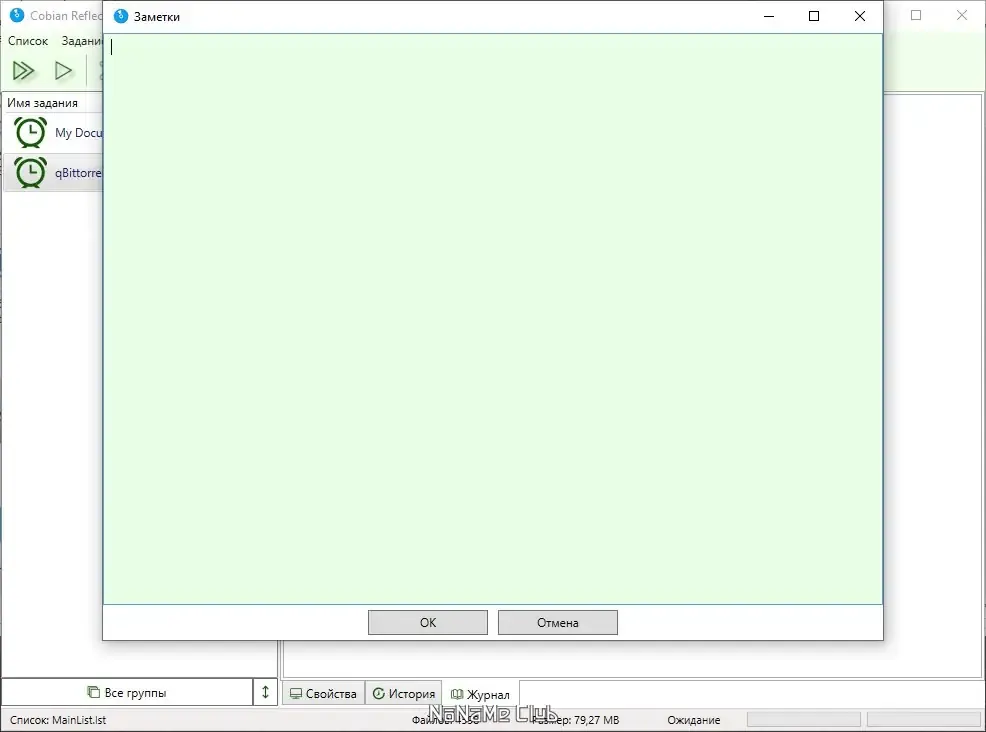This screenshot has height=732, width=986.
Task: Select the My Documents task clock icon
Action: click(x=30, y=132)
